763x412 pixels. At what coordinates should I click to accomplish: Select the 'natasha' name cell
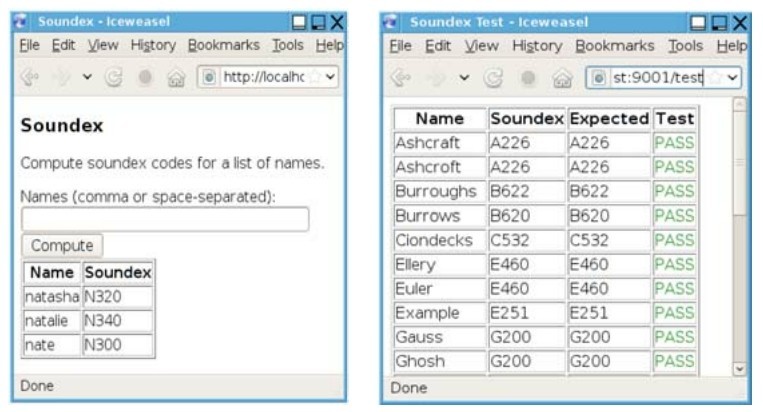tap(52, 297)
